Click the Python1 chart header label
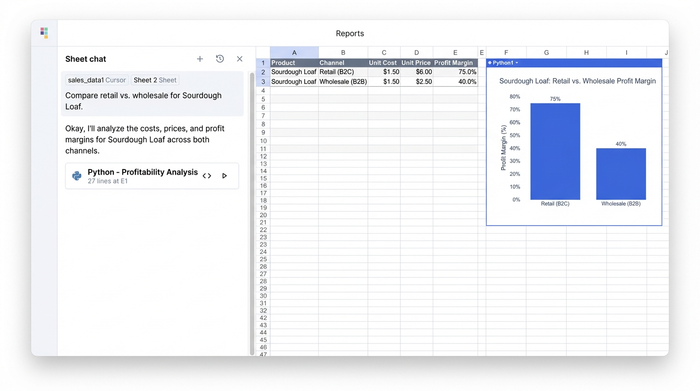This screenshot has height=391, width=700. click(503, 63)
